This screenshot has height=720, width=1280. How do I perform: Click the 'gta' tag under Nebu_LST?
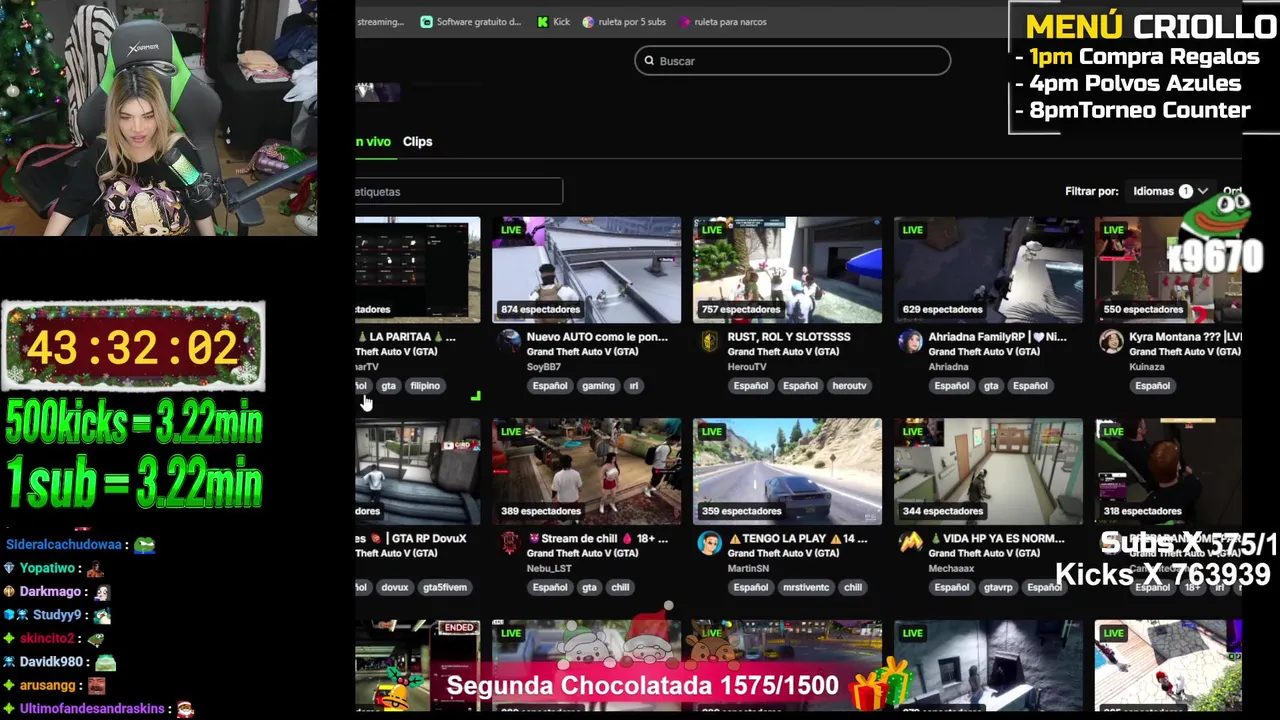tap(589, 588)
